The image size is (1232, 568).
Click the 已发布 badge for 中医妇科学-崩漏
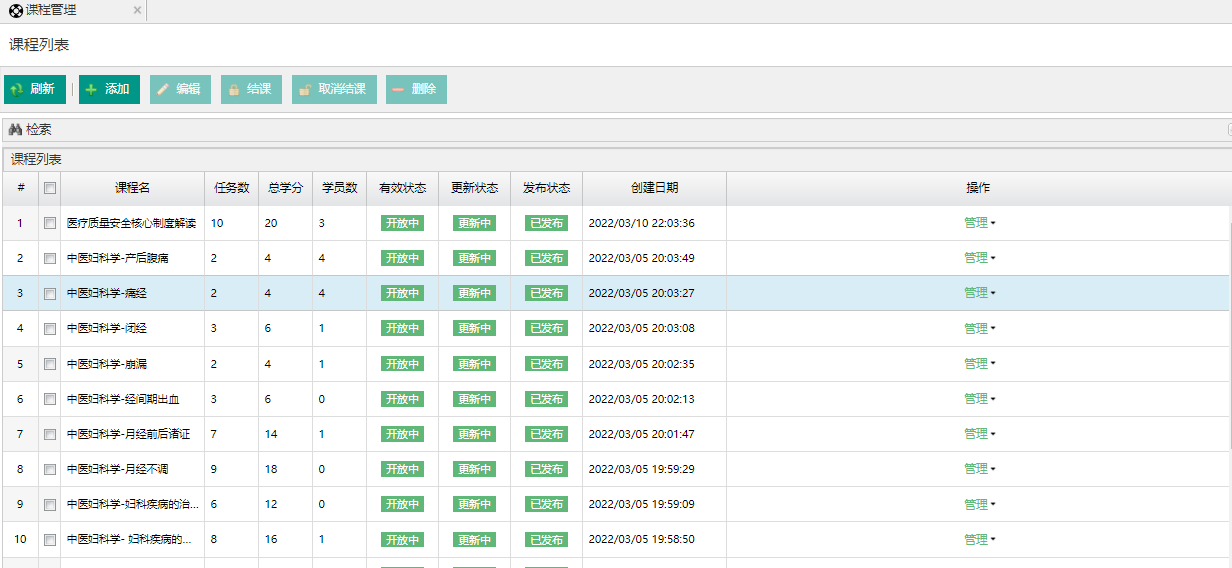(x=546, y=364)
